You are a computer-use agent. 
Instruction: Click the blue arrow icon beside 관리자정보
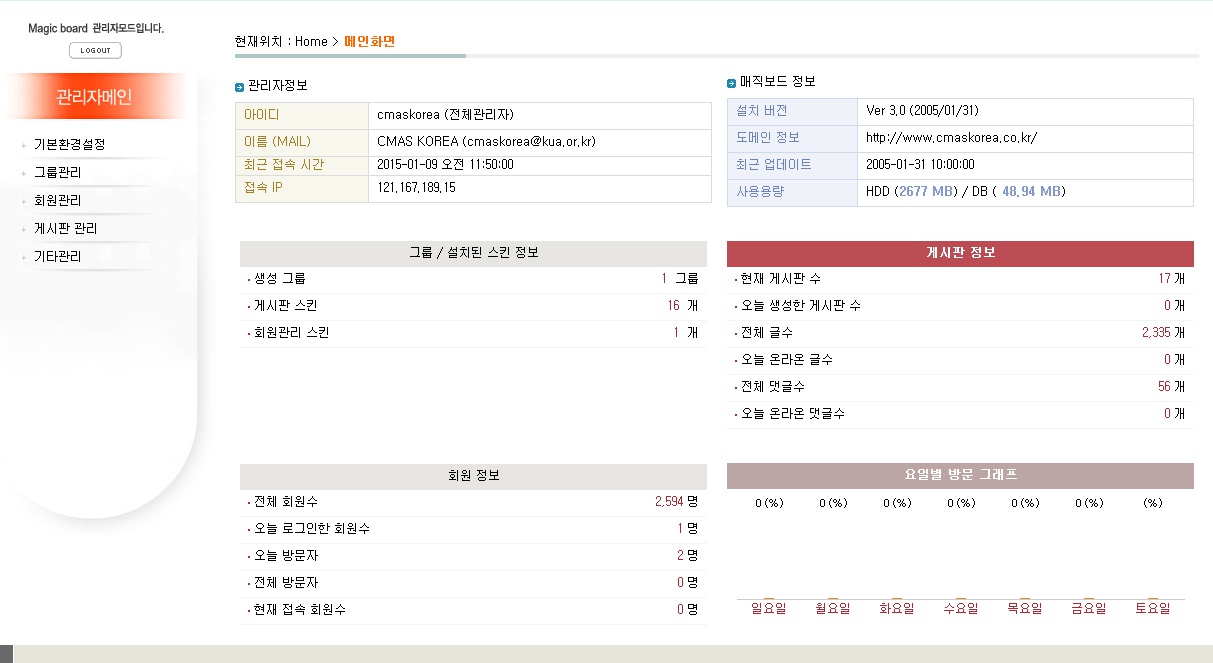click(x=240, y=86)
